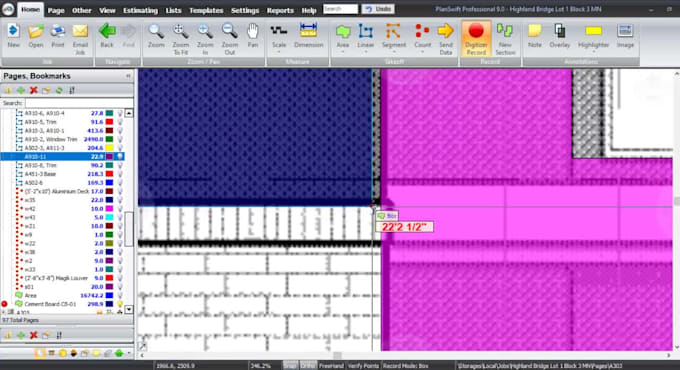Screen dimensions: 680x370
Task: Open the Reports tab
Action: point(280,10)
